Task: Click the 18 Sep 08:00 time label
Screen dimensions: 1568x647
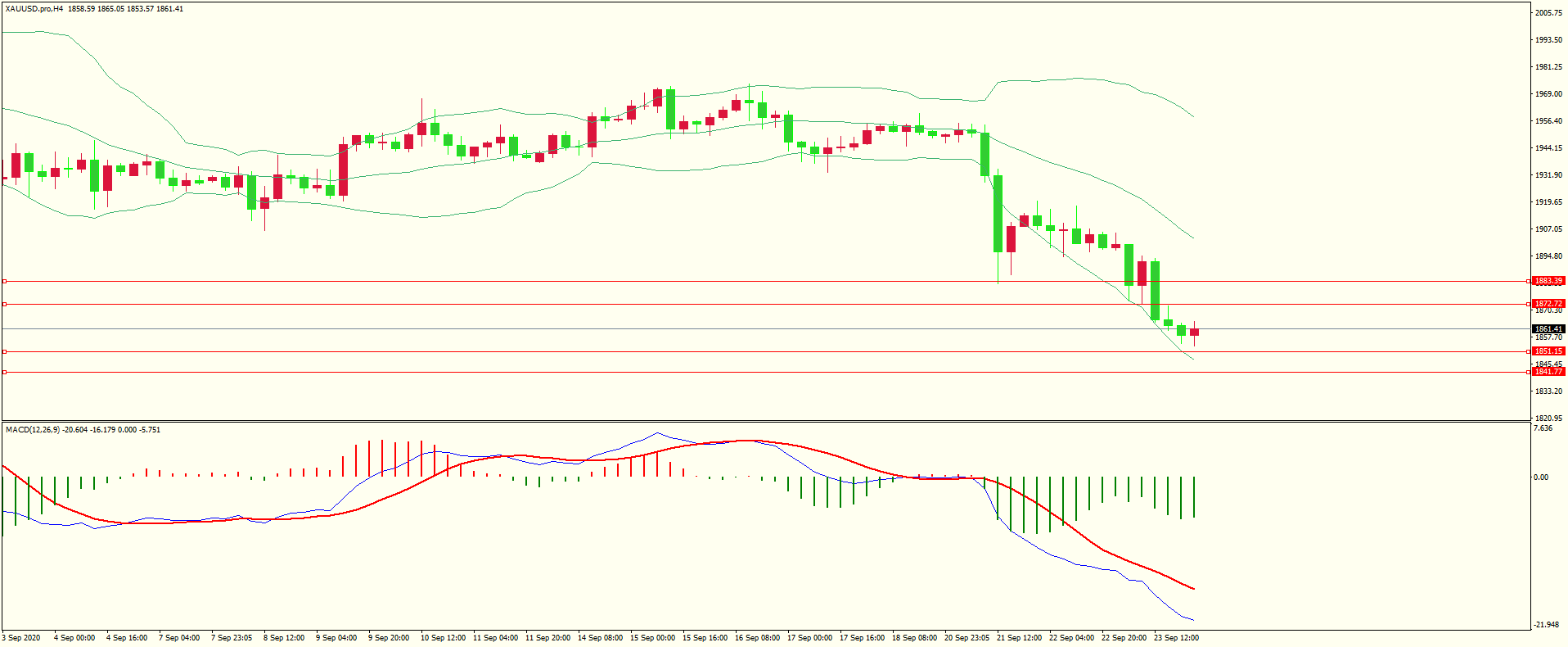Action: [x=914, y=638]
